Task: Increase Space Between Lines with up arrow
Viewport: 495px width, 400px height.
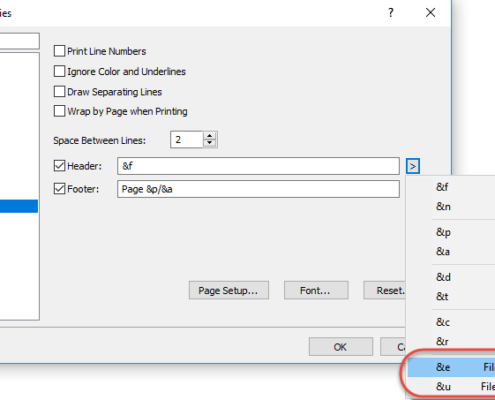Action: point(210,136)
